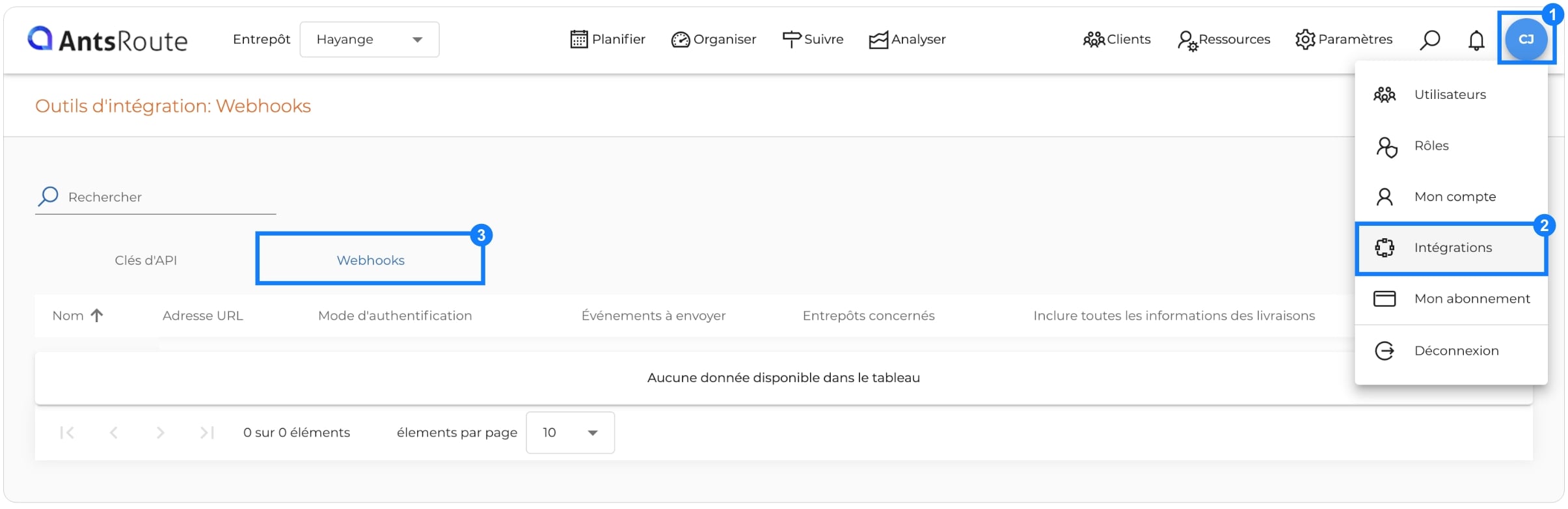The width and height of the screenshot is (1568, 509).
Task: Open the Suivre menu
Action: [813, 40]
